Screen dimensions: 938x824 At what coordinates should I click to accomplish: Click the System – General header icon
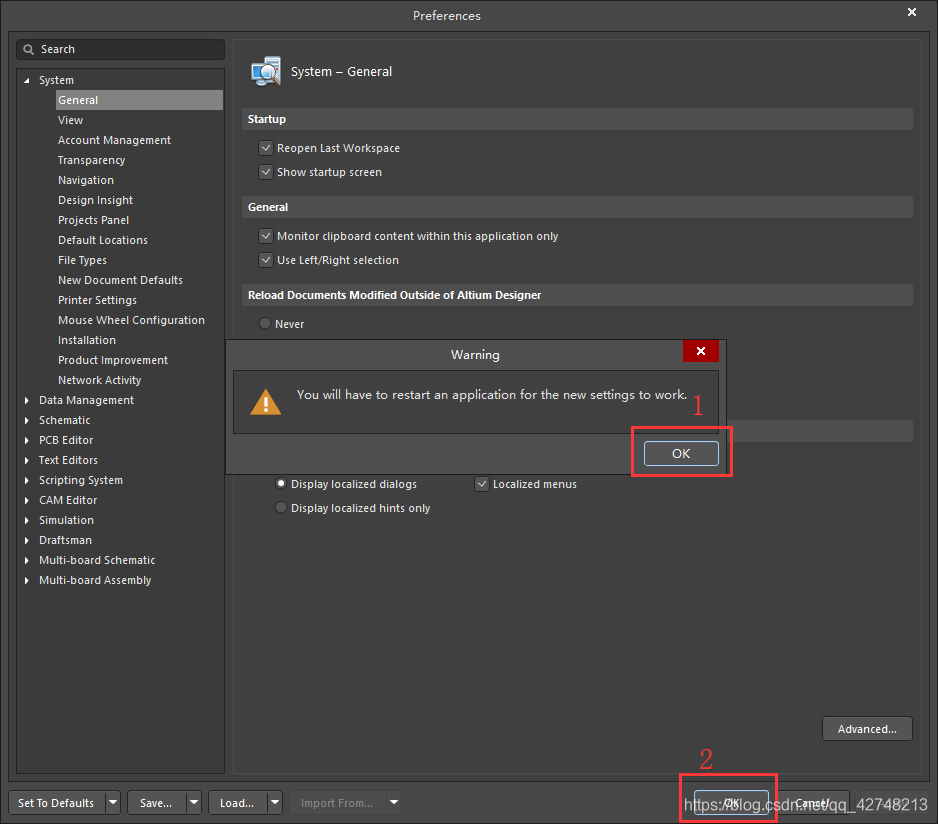click(x=266, y=72)
